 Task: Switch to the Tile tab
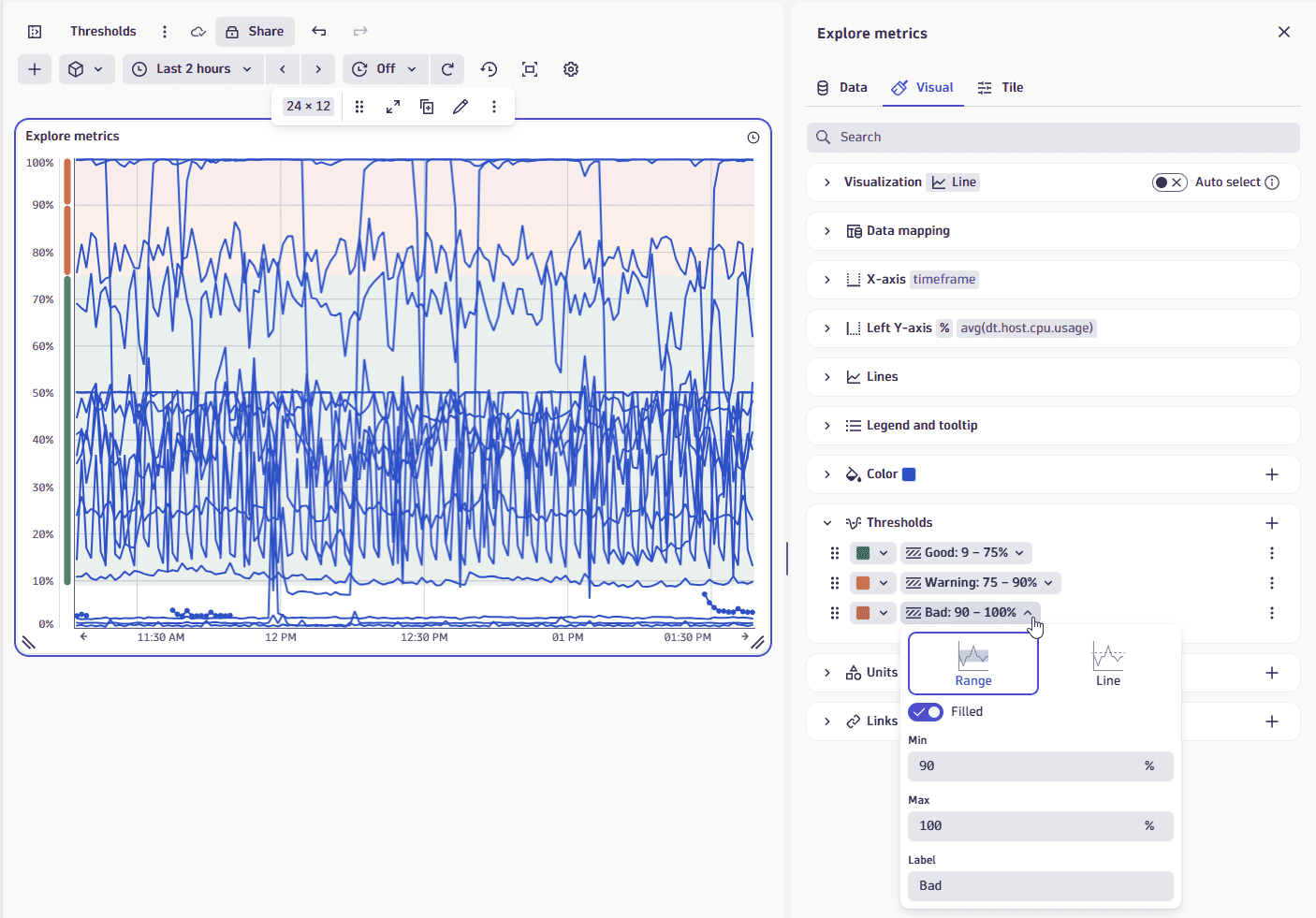(1000, 88)
